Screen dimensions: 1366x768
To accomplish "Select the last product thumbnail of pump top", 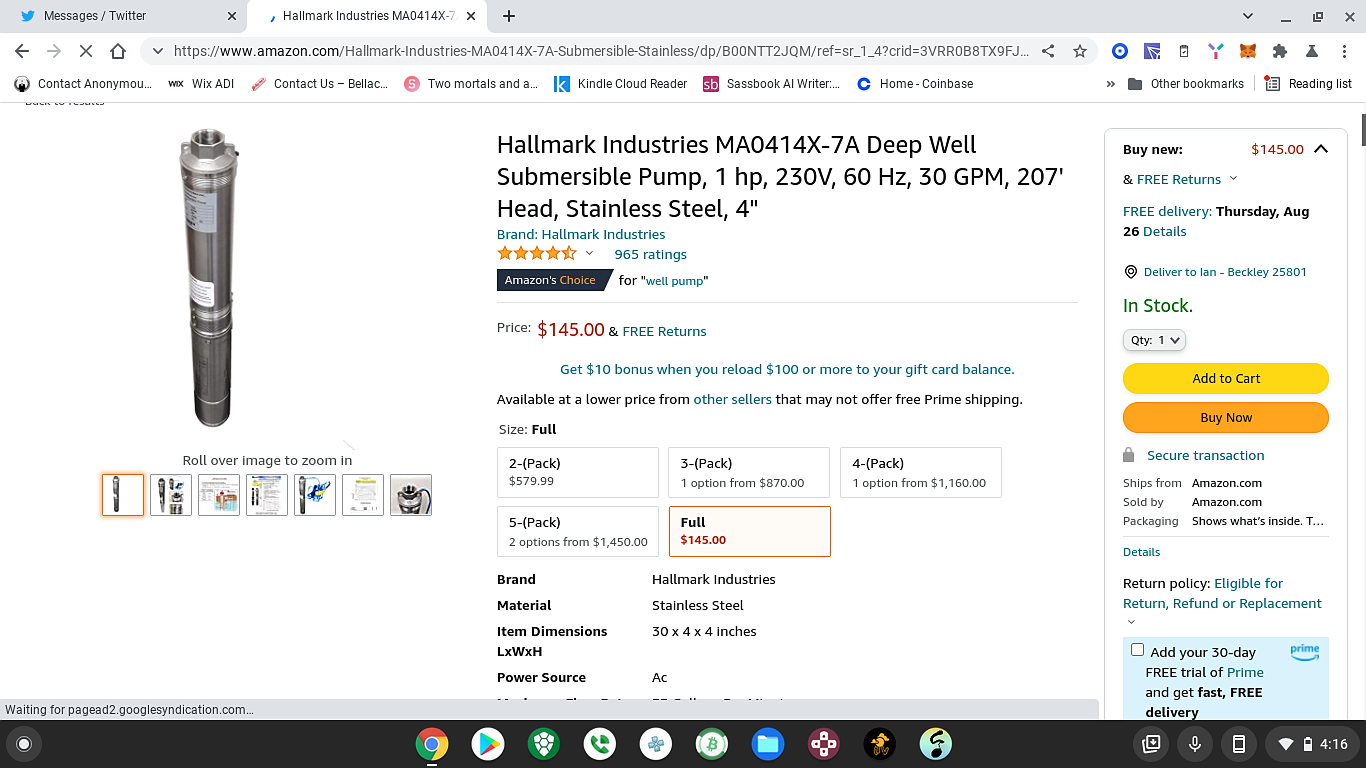I will (x=411, y=495).
